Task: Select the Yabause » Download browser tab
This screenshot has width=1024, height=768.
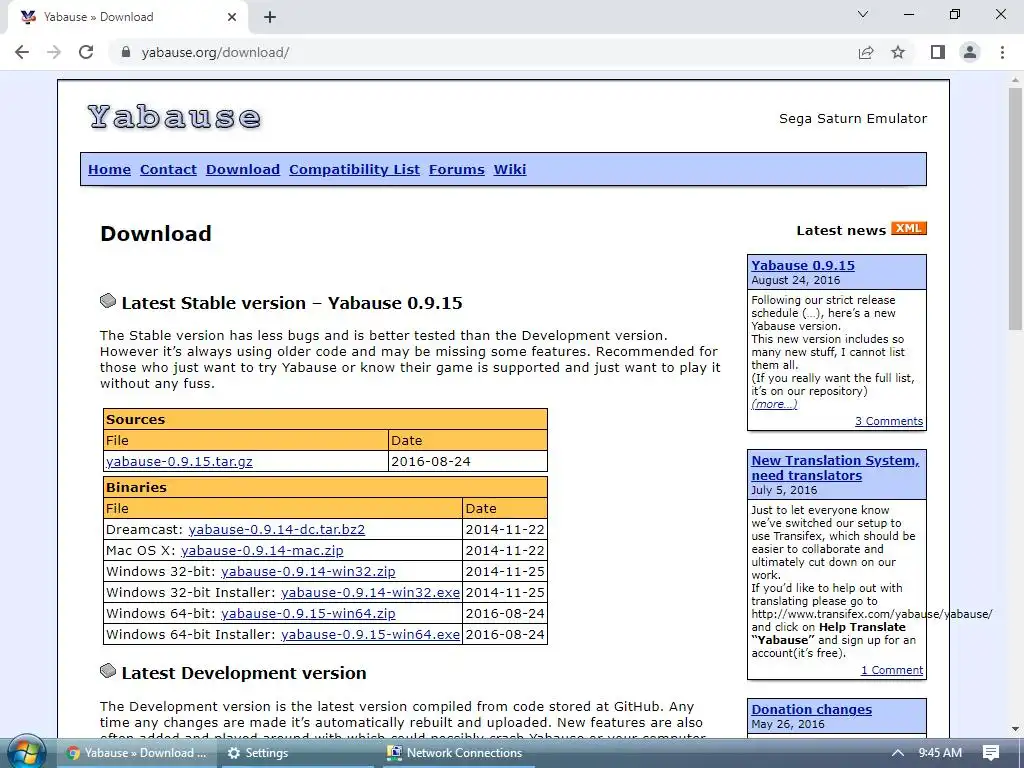Action: pyautogui.click(x=127, y=18)
